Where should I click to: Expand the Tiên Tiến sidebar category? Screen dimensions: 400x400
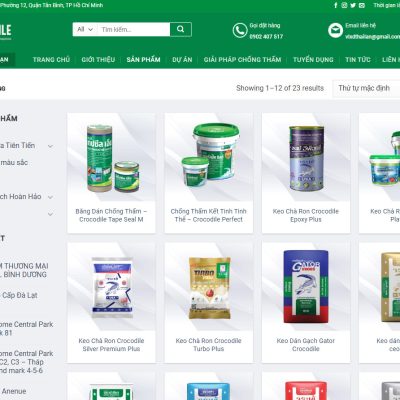[x=50, y=146]
